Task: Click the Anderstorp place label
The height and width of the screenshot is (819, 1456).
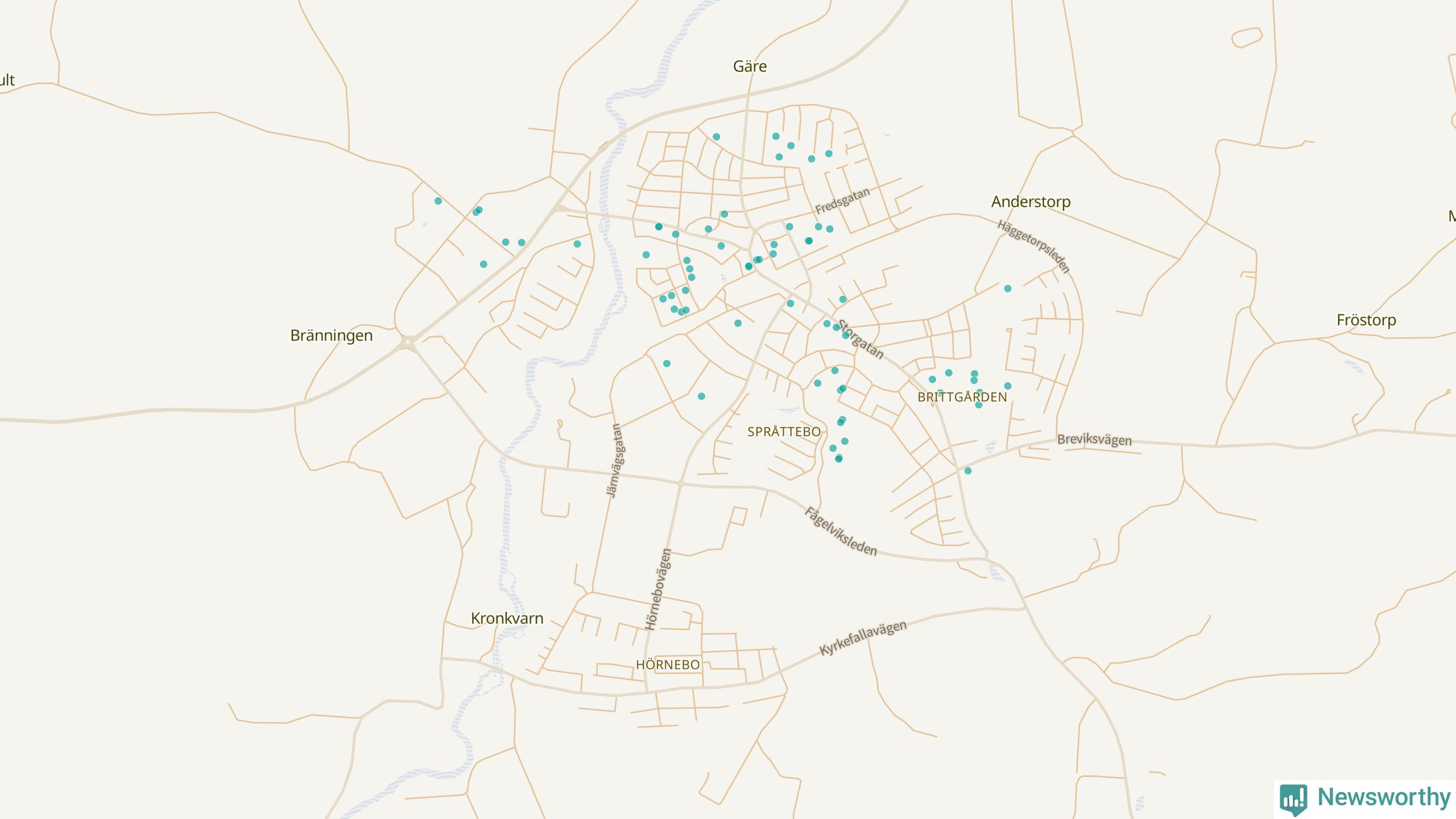Action: 1031,202
